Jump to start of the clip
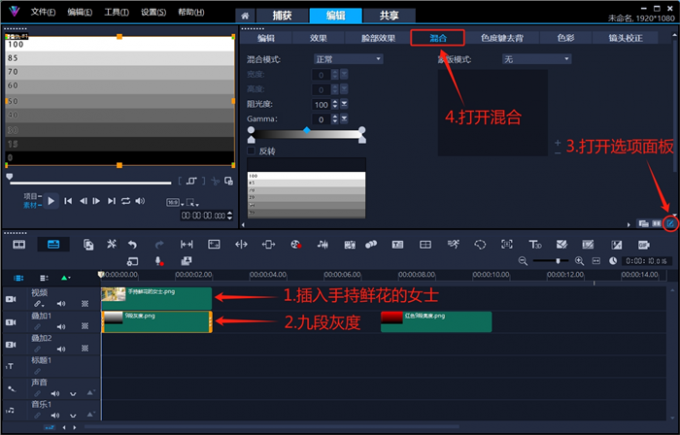This screenshot has width=680, height=435. (68, 201)
